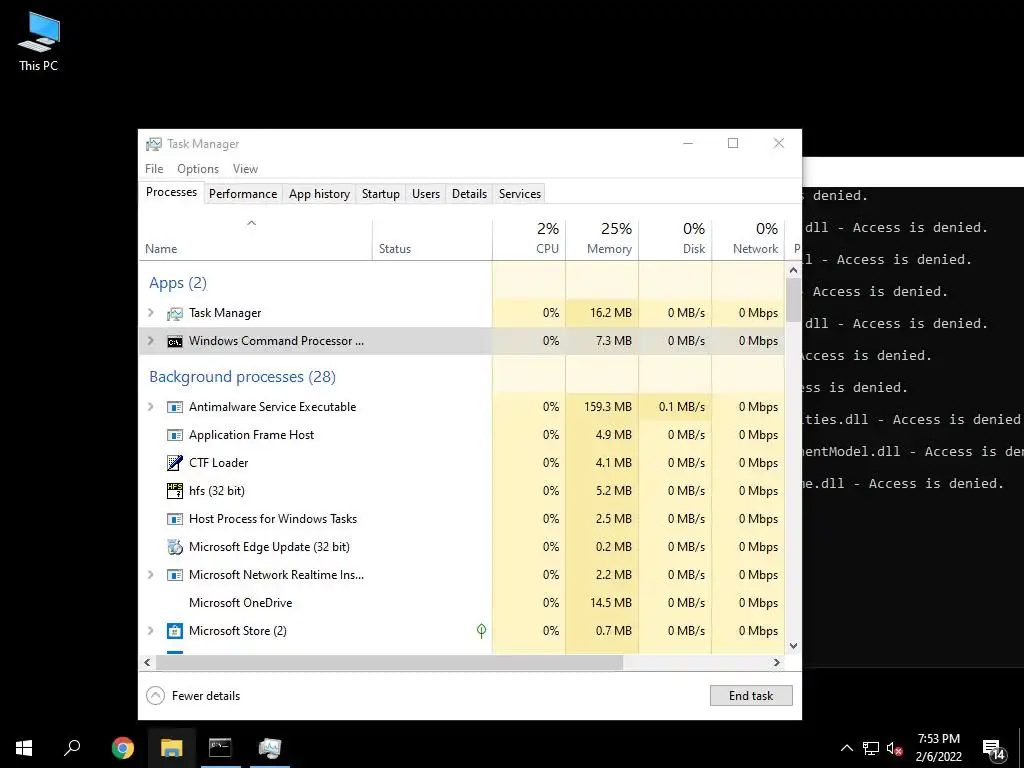1024x768 pixels.
Task: Sort by the Name column header
Action: 255,240
